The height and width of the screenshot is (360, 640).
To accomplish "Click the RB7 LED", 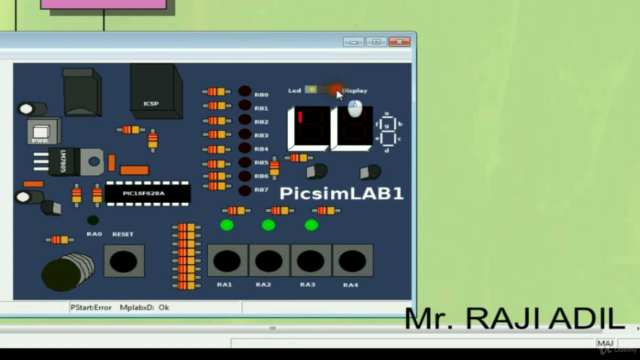I will (x=244, y=190).
